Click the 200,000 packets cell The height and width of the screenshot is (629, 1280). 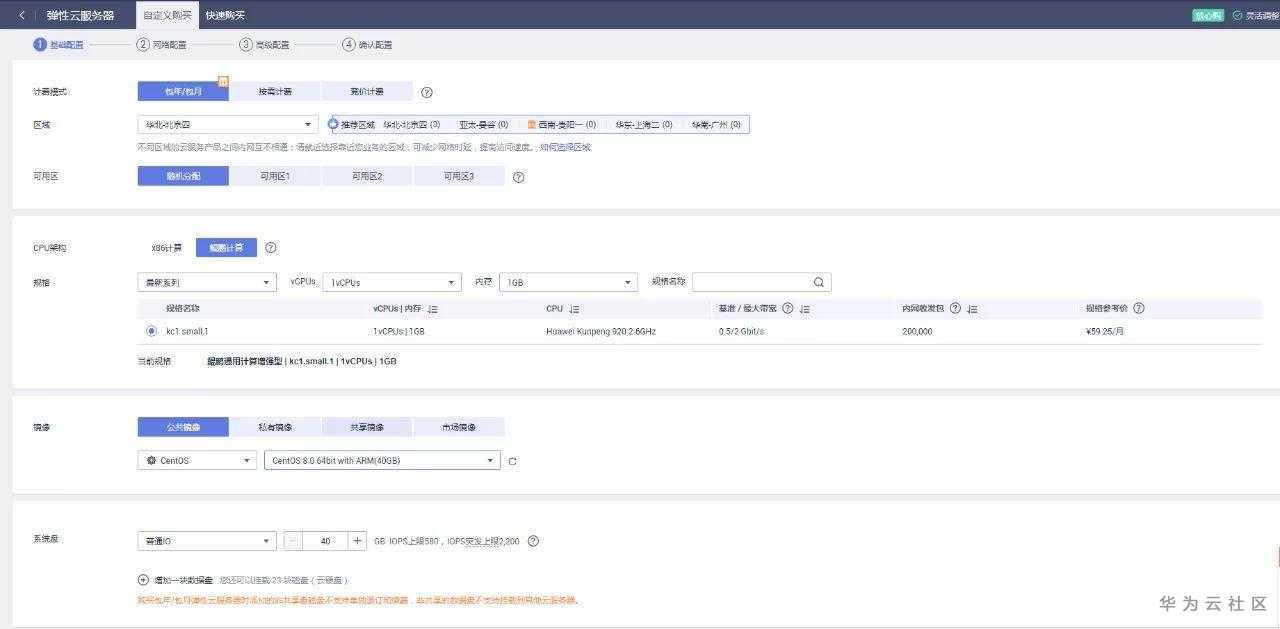[x=917, y=331]
